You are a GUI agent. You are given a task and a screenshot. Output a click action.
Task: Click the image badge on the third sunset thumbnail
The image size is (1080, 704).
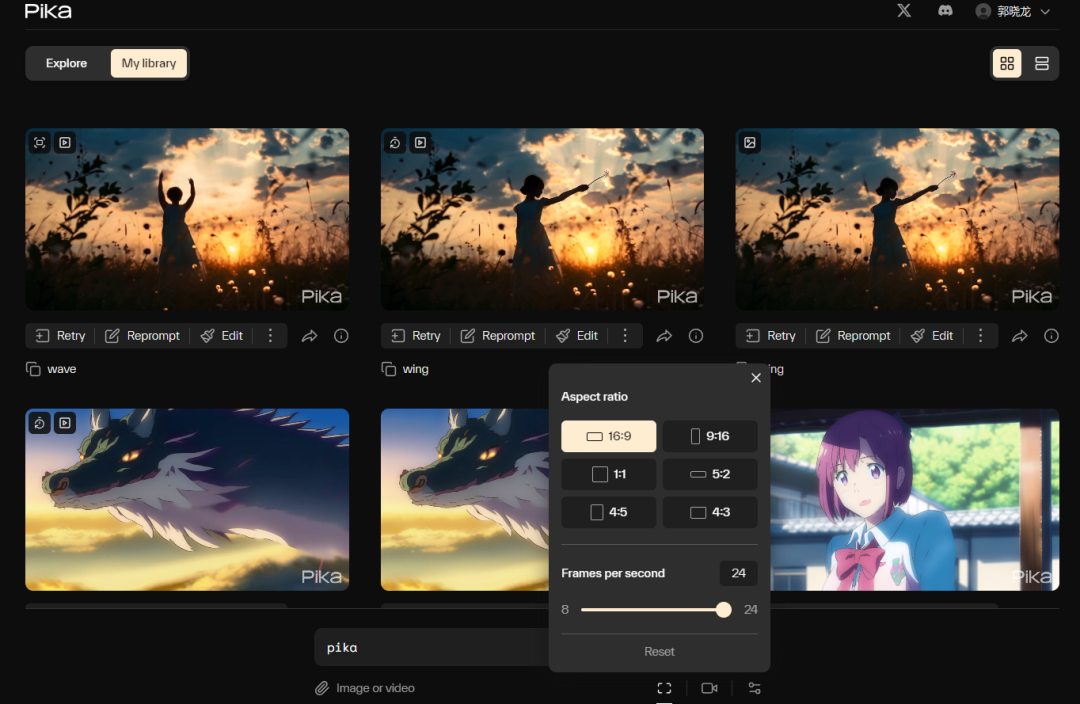coord(749,143)
